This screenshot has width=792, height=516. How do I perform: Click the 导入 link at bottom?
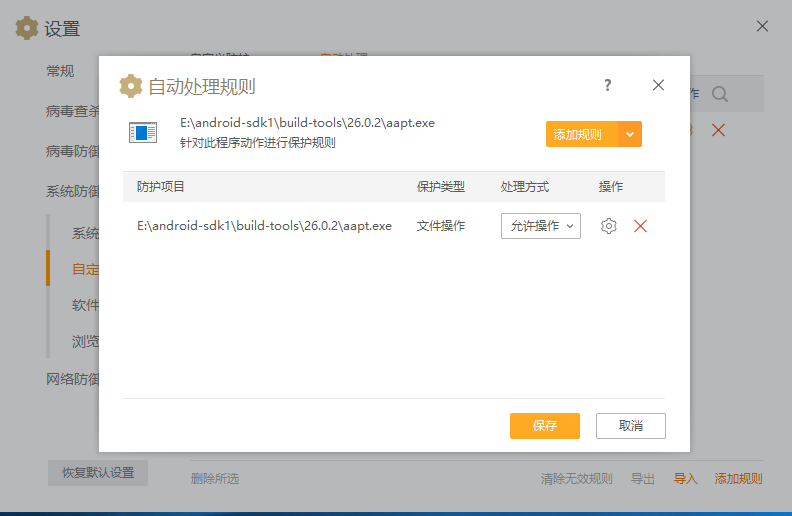pos(685,479)
